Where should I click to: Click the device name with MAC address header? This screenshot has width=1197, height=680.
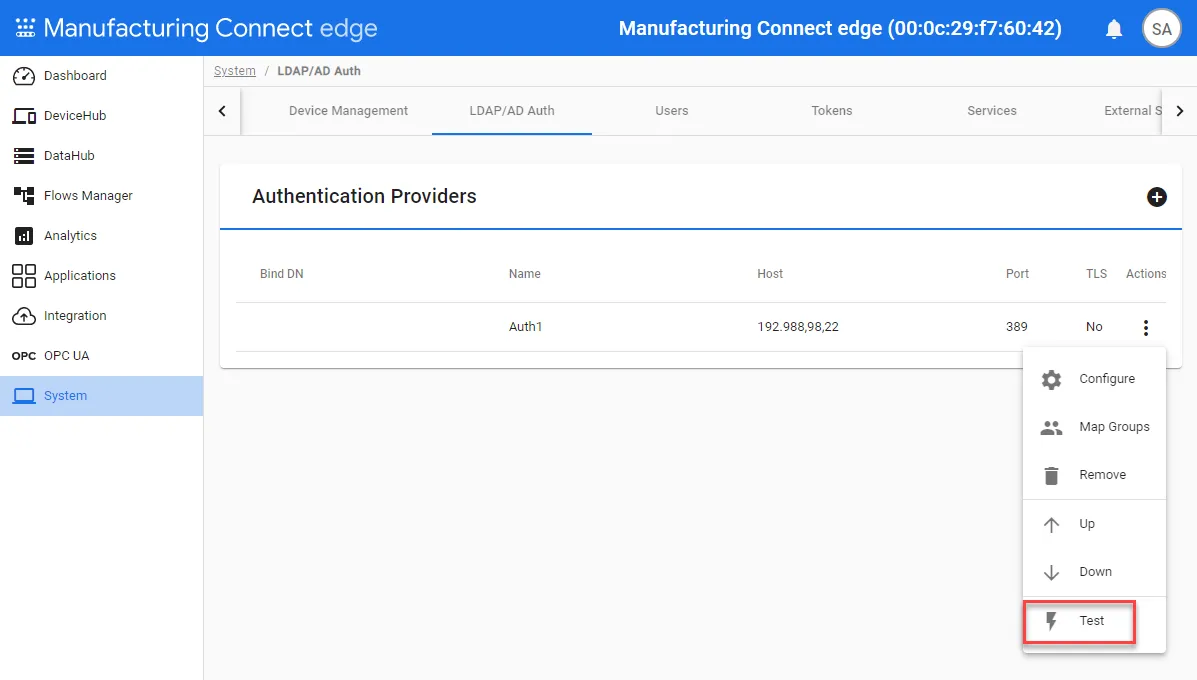(840, 29)
